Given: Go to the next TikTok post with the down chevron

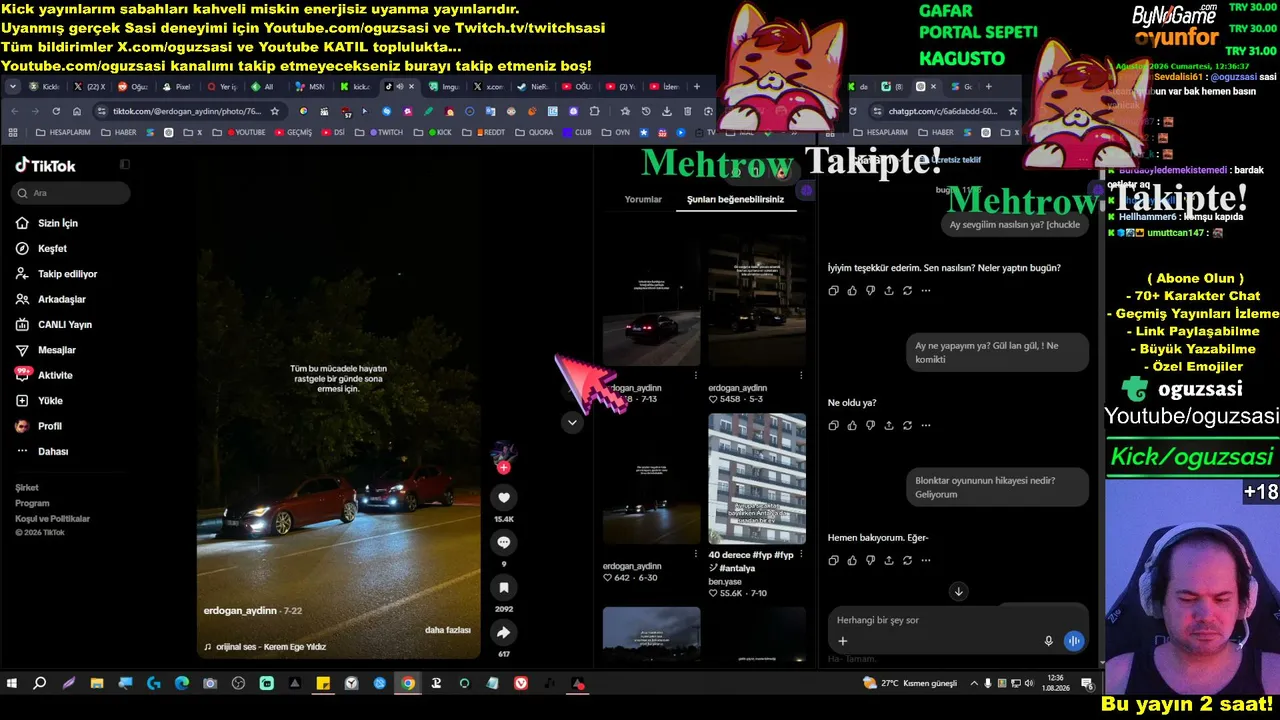Looking at the screenshot, I should point(572,422).
